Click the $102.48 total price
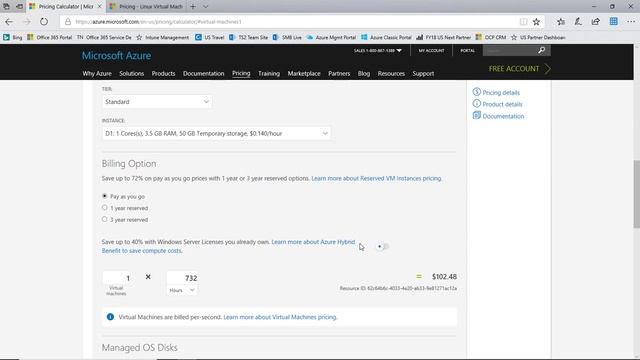 [x=444, y=276]
